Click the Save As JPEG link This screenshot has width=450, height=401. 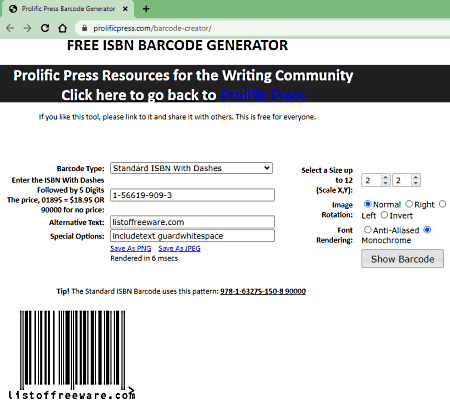179,248
